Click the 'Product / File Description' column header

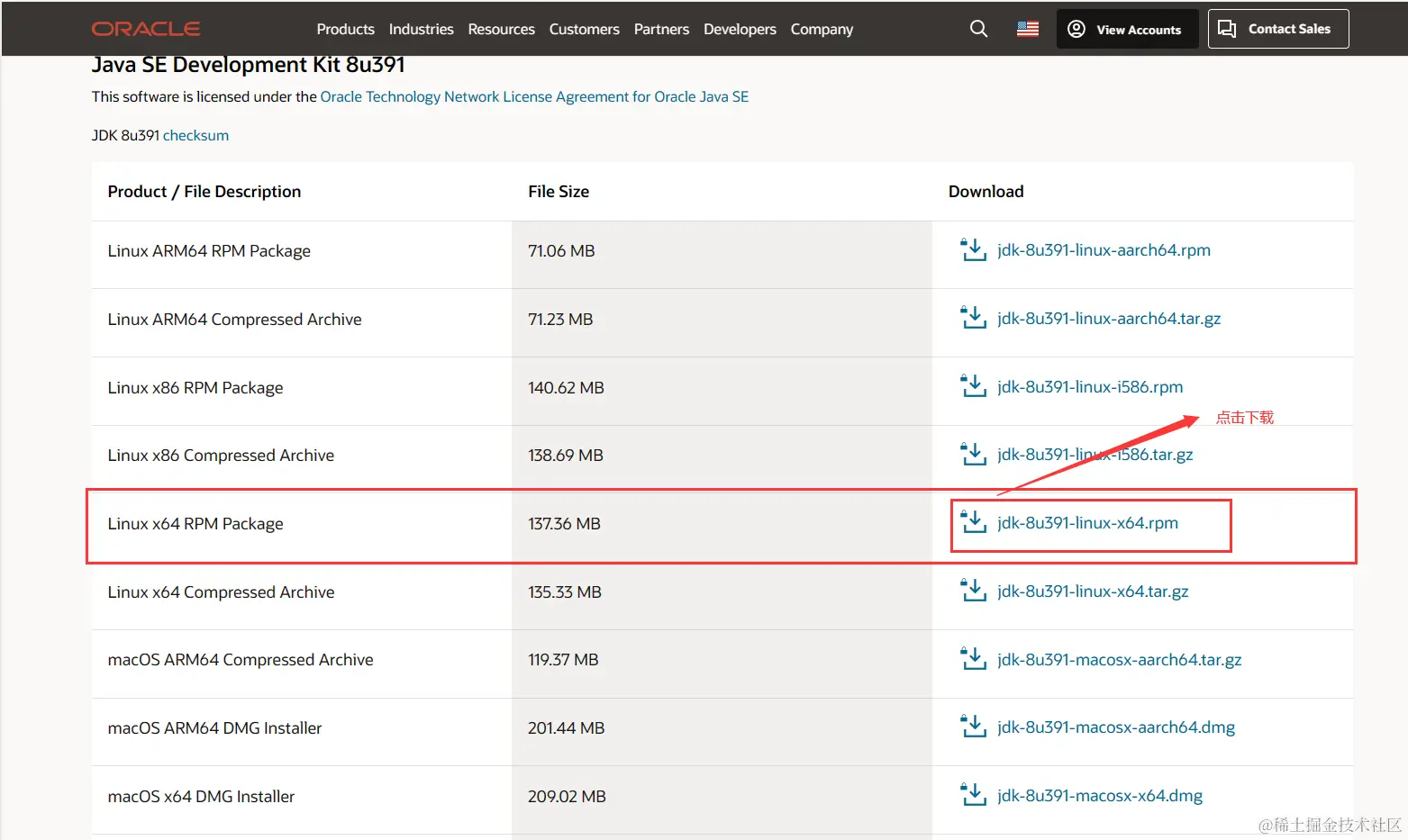(x=204, y=192)
